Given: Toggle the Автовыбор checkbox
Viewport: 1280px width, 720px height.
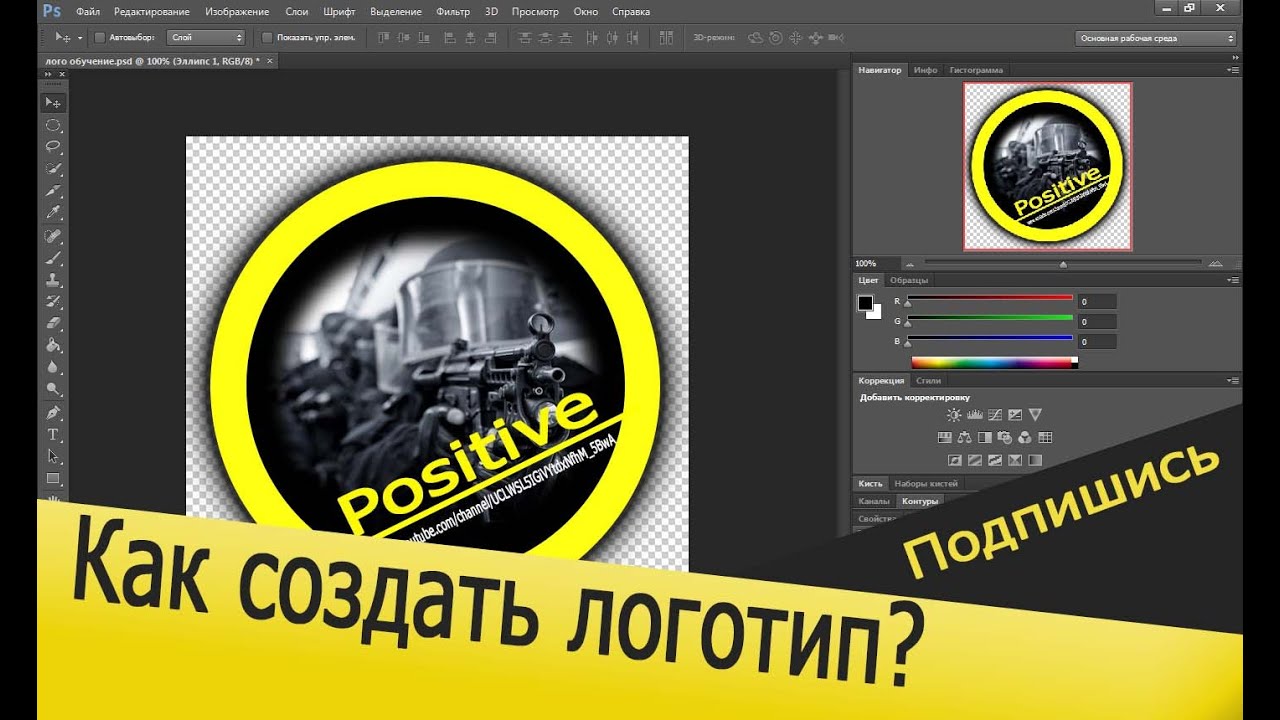Looking at the screenshot, I should click(x=100, y=38).
